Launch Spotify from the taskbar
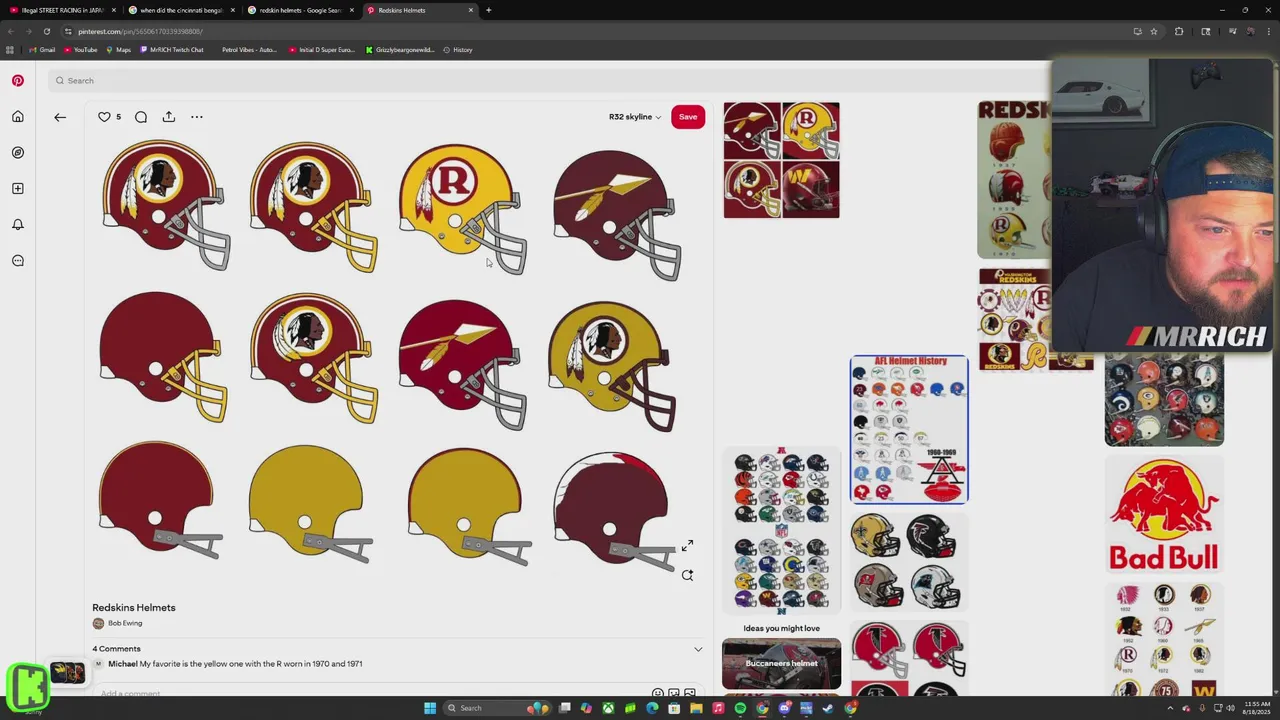 click(x=740, y=708)
